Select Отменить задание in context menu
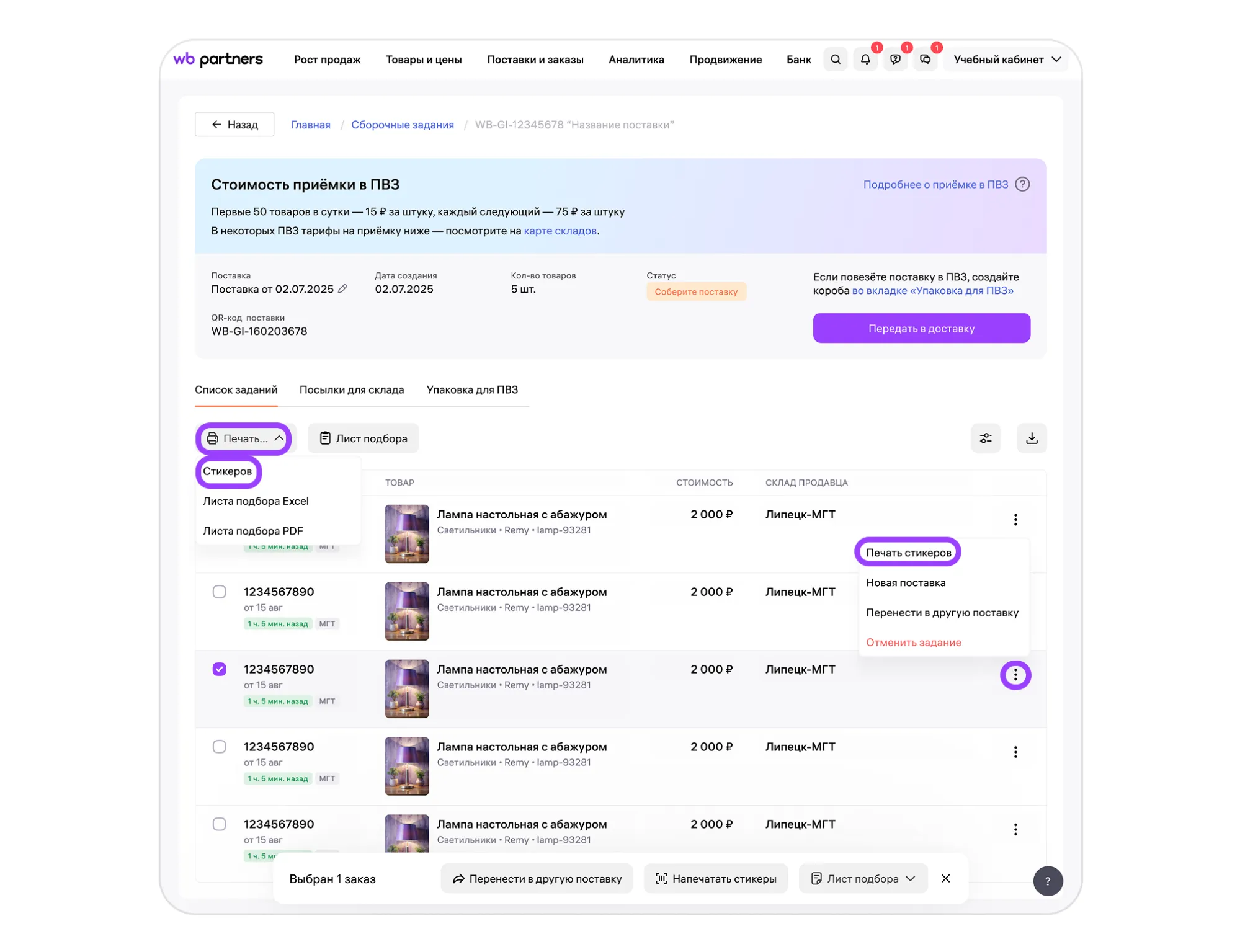The image size is (1240, 952). pos(913,643)
